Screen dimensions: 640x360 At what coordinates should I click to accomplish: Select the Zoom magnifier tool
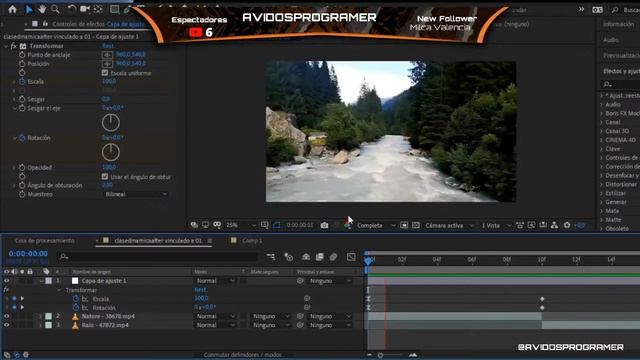point(55,9)
